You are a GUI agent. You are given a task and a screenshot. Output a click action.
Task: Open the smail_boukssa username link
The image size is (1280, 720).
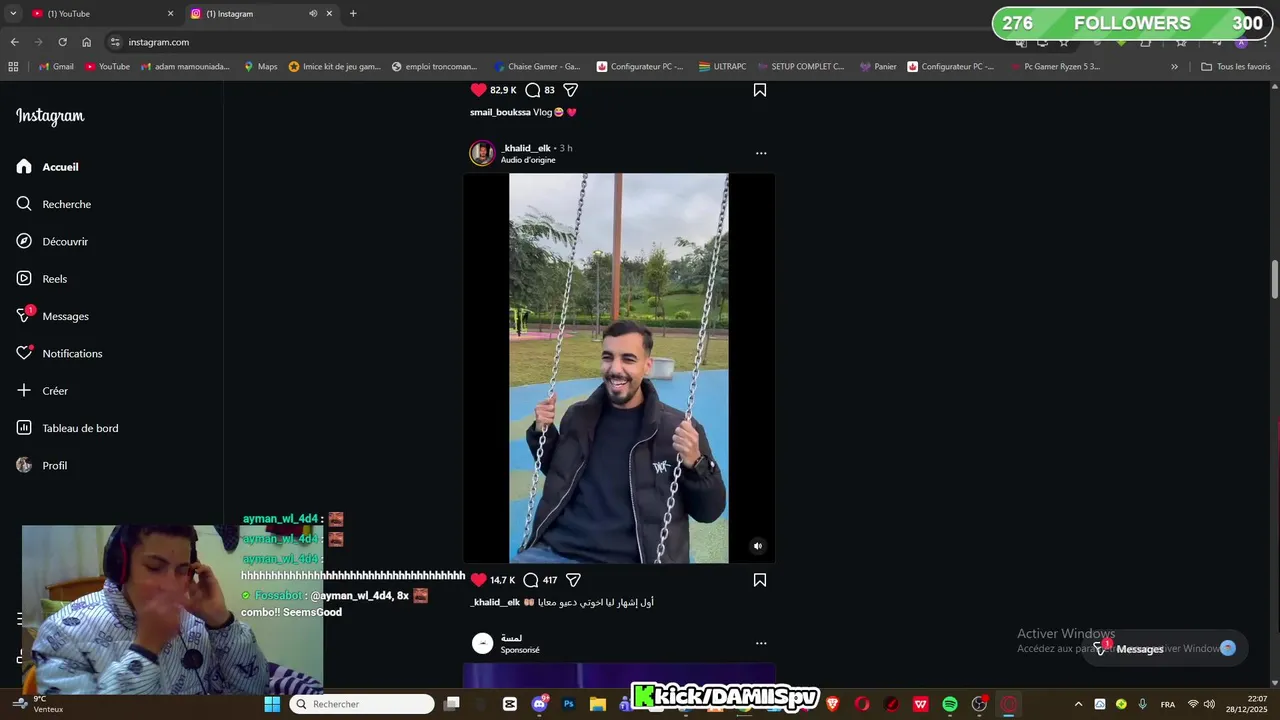click(x=500, y=112)
